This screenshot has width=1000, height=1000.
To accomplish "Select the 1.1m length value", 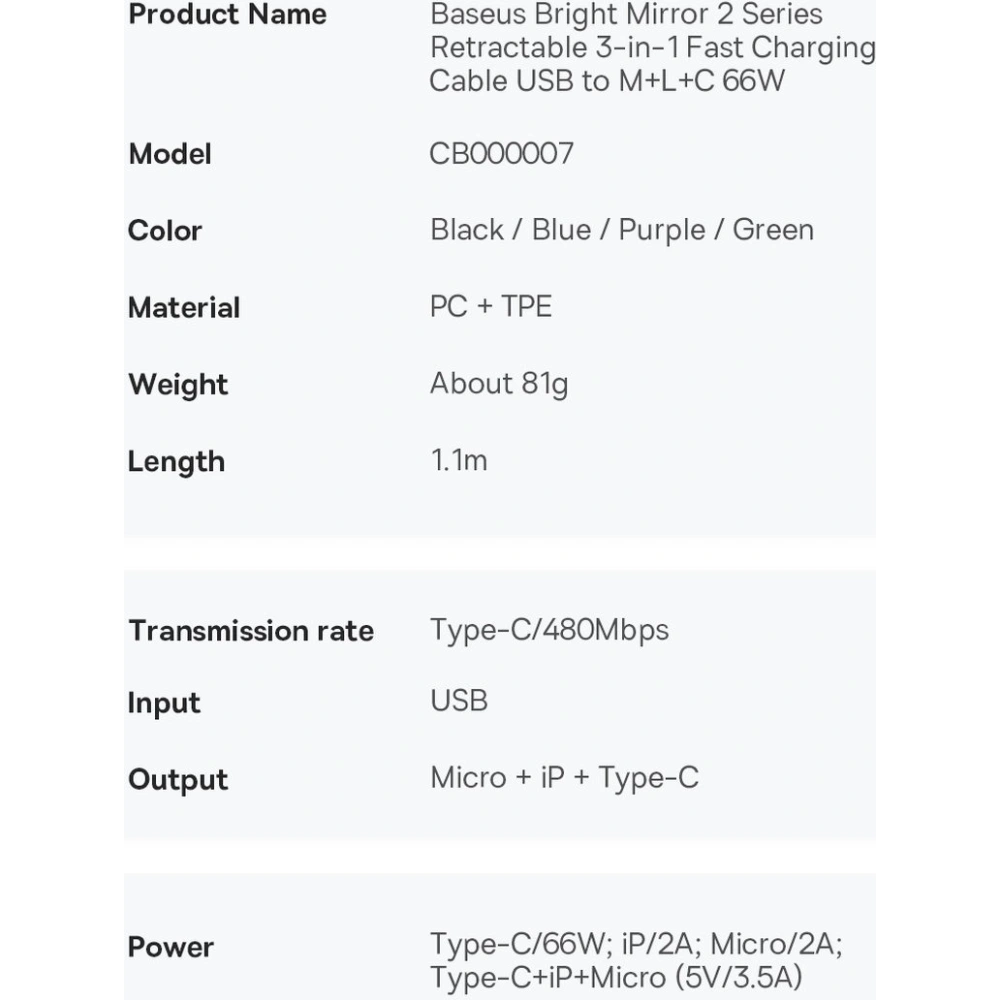I will (x=458, y=460).
